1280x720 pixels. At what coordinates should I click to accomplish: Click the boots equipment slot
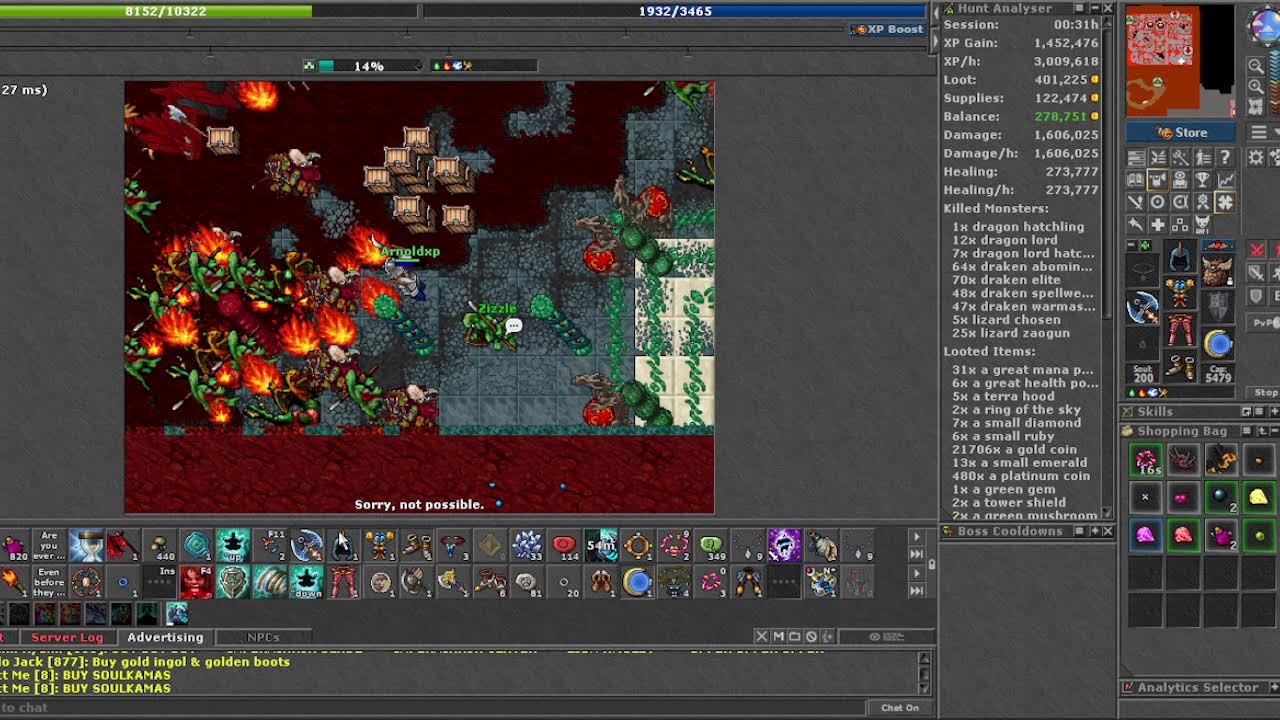click(x=1180, y=366)
